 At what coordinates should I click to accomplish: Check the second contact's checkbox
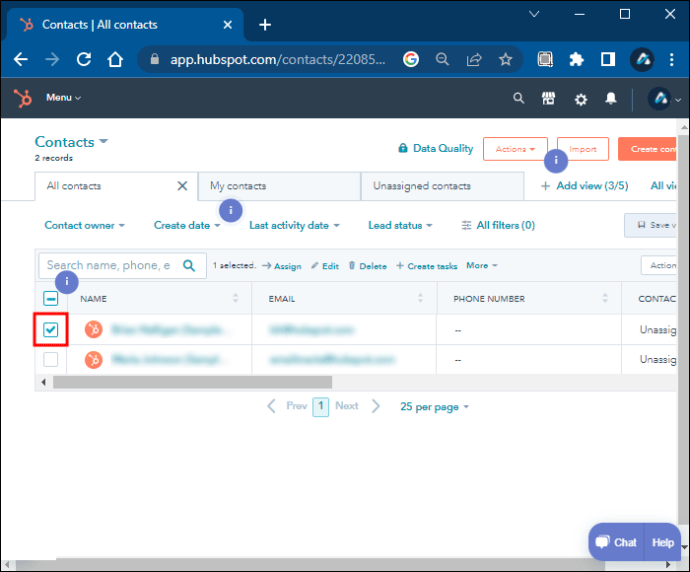coord(51,359)
